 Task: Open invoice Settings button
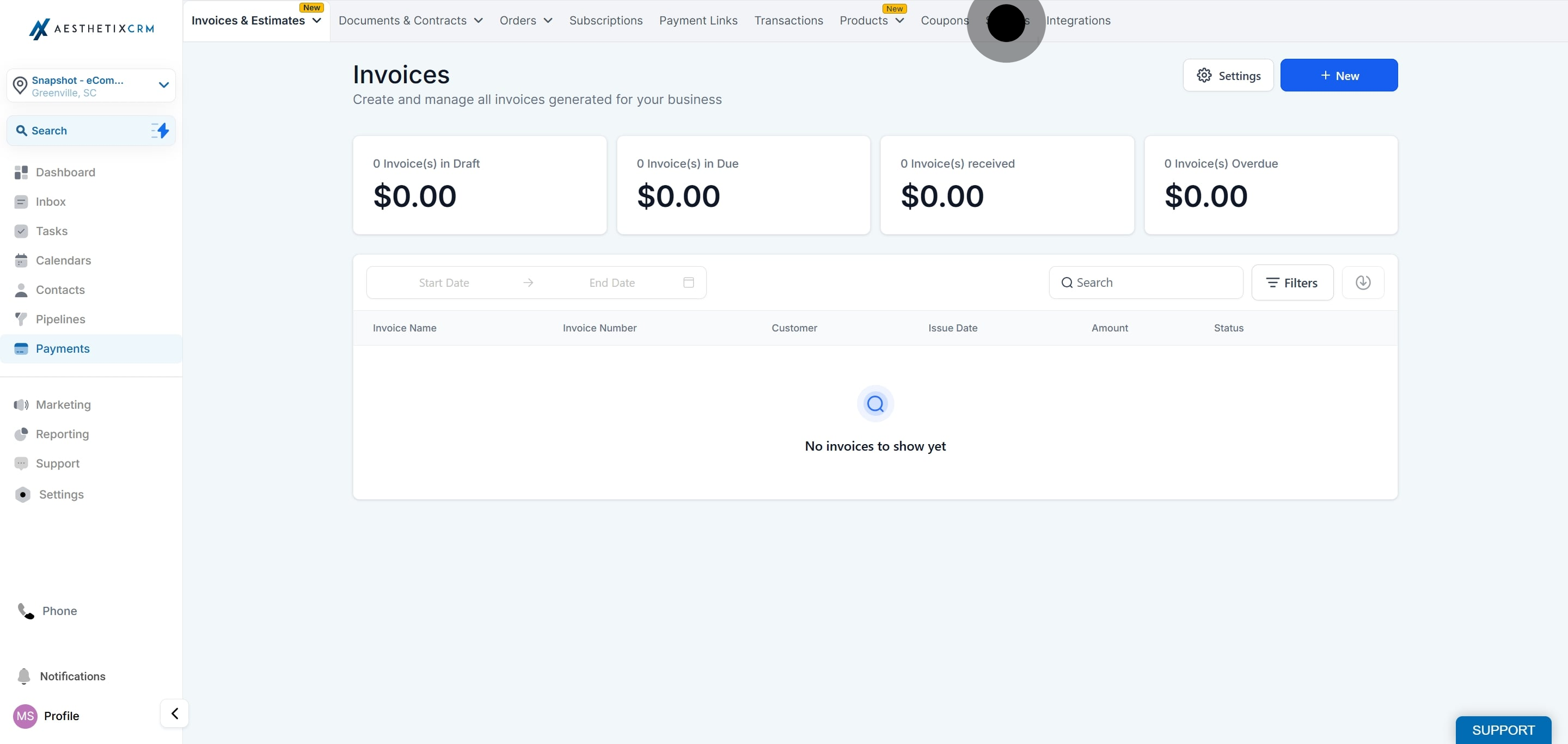(1228, 76)
